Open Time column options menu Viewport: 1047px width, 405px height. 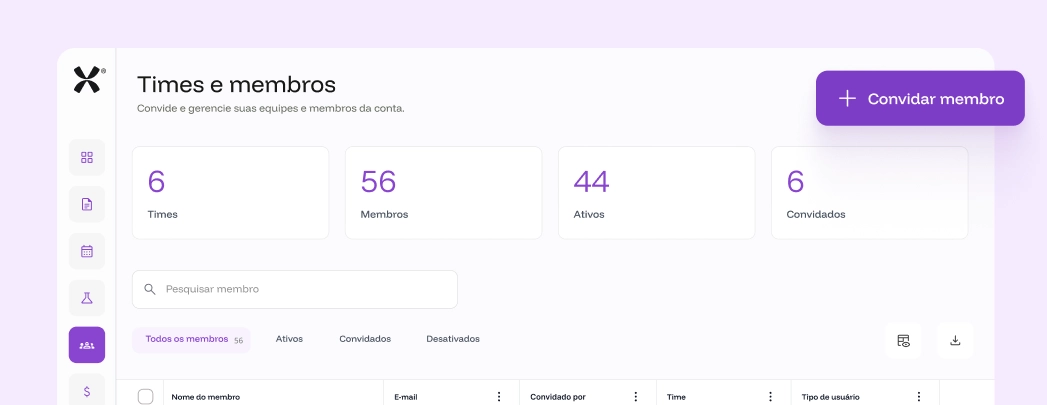tap(771, 397)
